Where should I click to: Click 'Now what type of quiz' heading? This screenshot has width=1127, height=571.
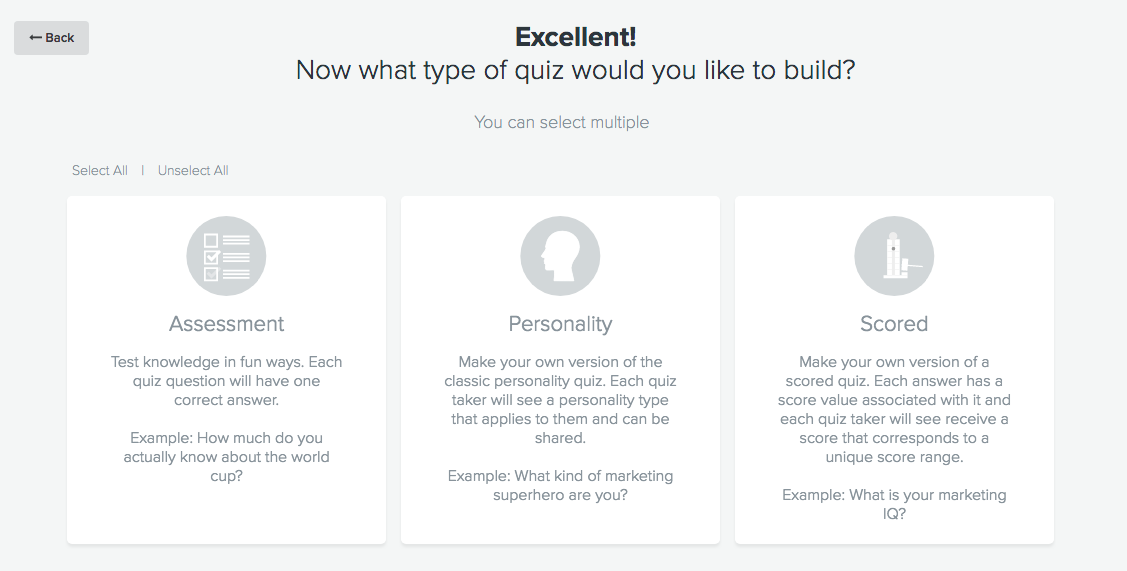tap(576, 70)
